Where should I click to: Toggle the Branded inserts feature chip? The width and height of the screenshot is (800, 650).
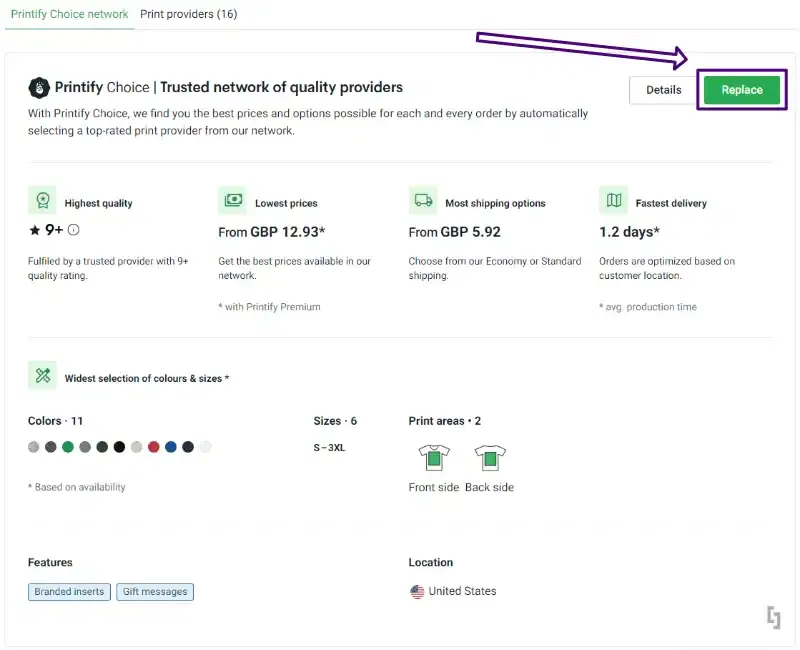(68, 591)
